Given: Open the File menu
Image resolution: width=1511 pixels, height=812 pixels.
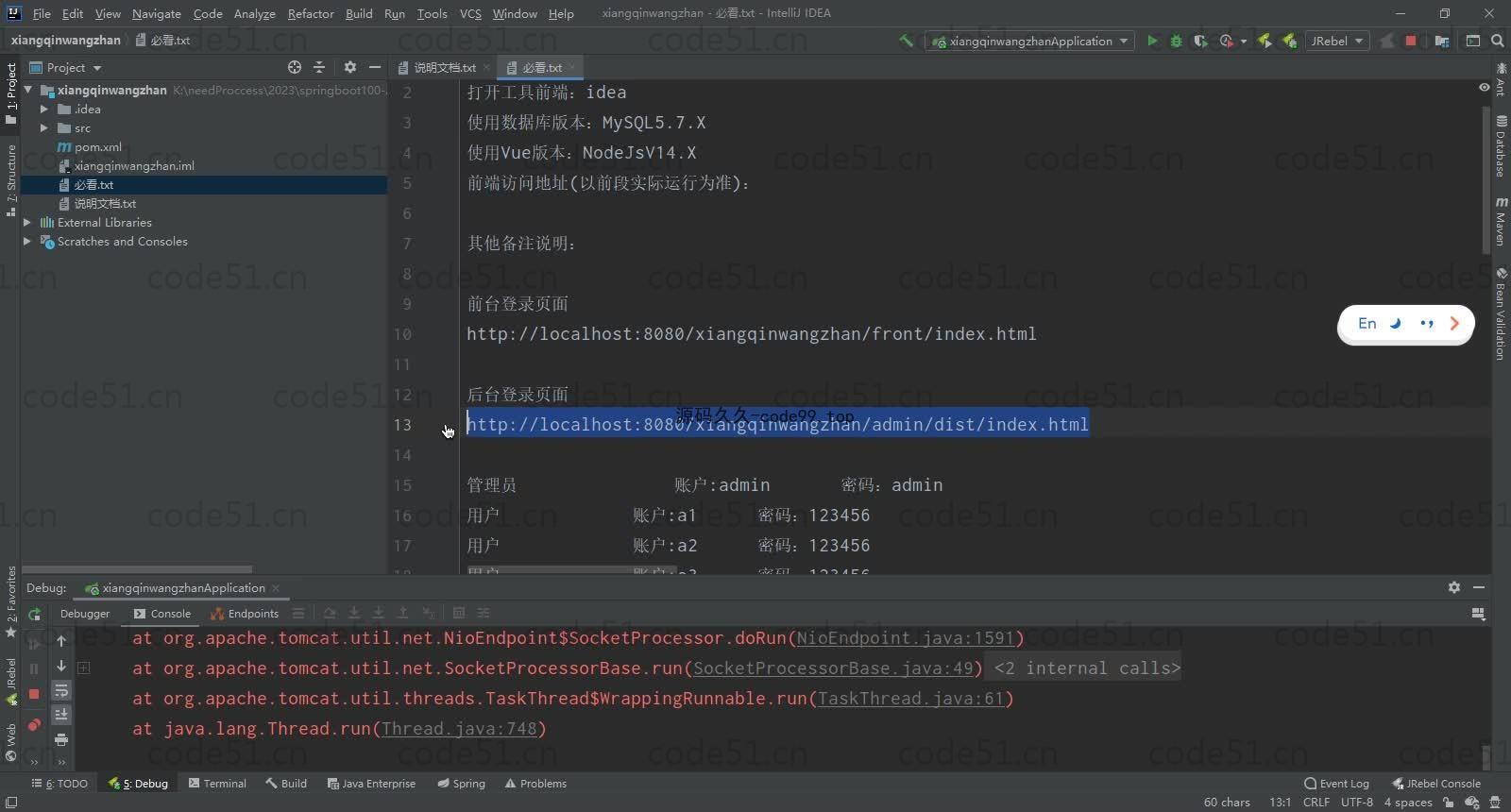Looking at the screenshot, I should [42, 13].
